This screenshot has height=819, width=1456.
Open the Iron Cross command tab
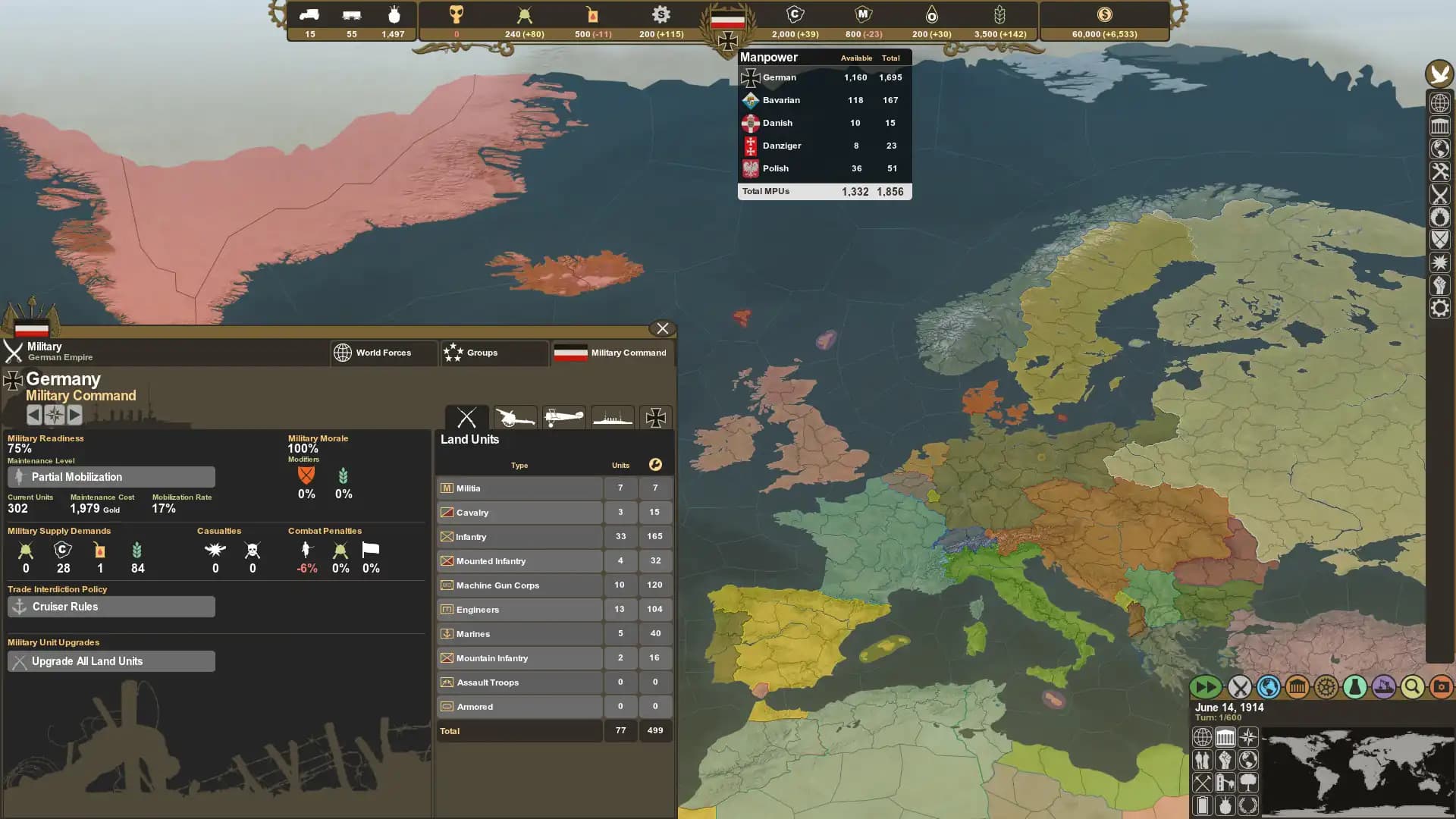click(x=656, y=417)
